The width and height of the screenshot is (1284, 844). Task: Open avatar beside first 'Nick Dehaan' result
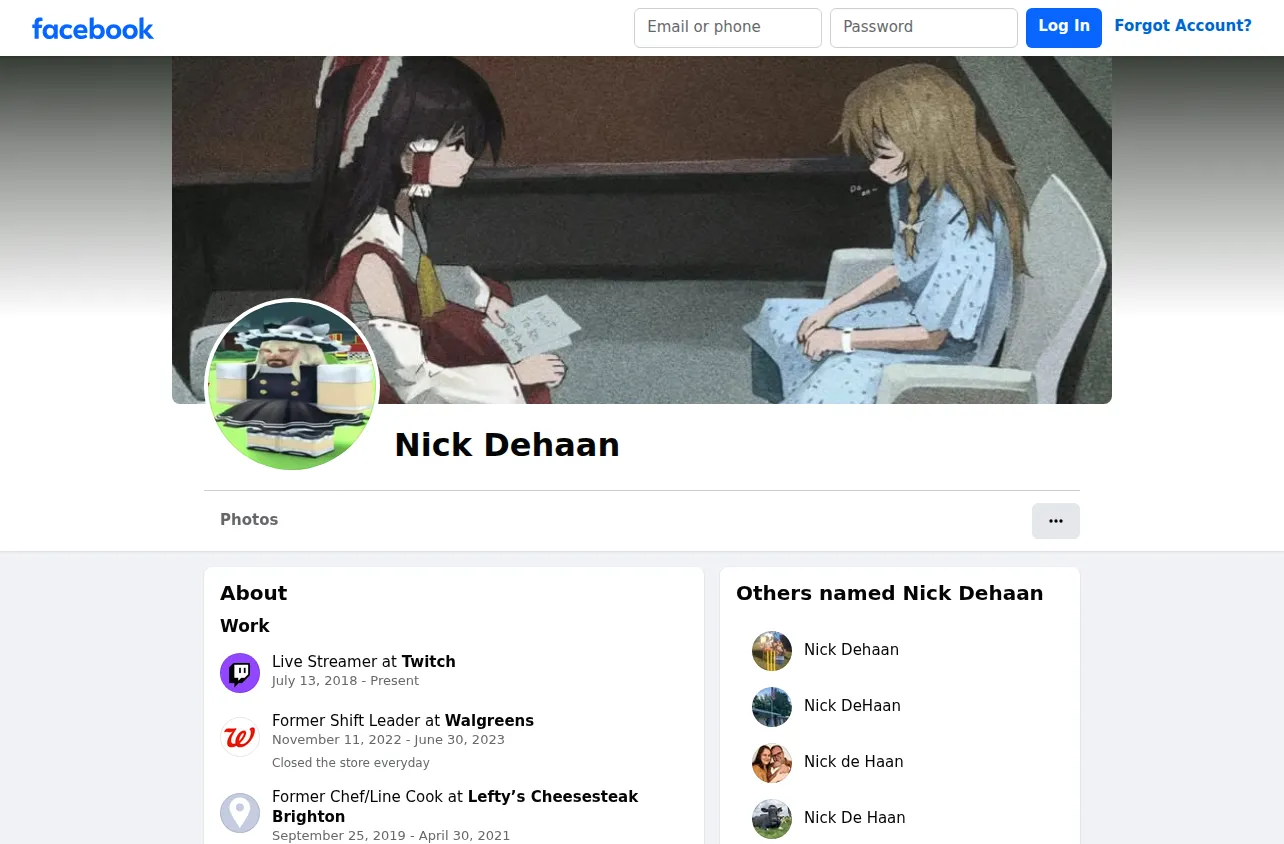[772, 651]
